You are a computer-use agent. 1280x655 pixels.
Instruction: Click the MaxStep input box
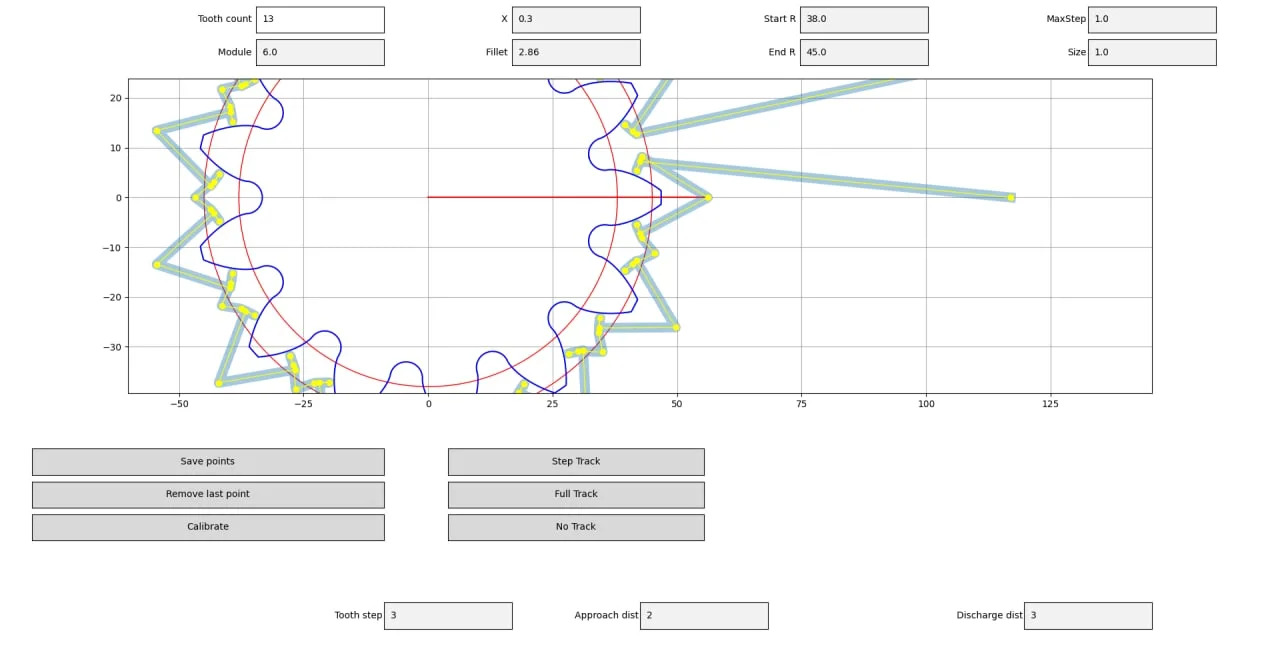click(1152, 20)
